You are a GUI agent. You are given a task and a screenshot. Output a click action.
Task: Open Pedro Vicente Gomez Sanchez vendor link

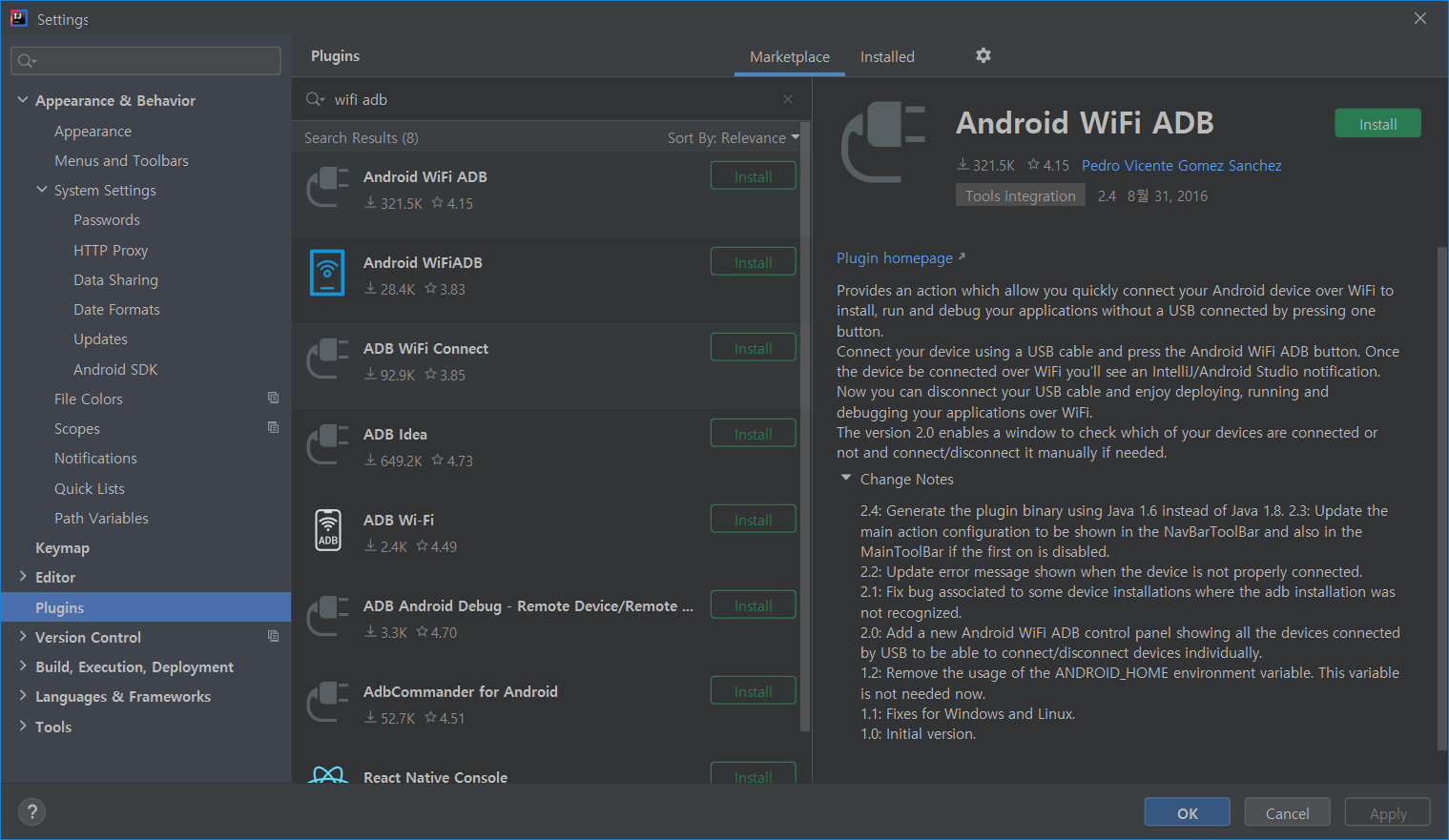click(x=1181, y=165)
